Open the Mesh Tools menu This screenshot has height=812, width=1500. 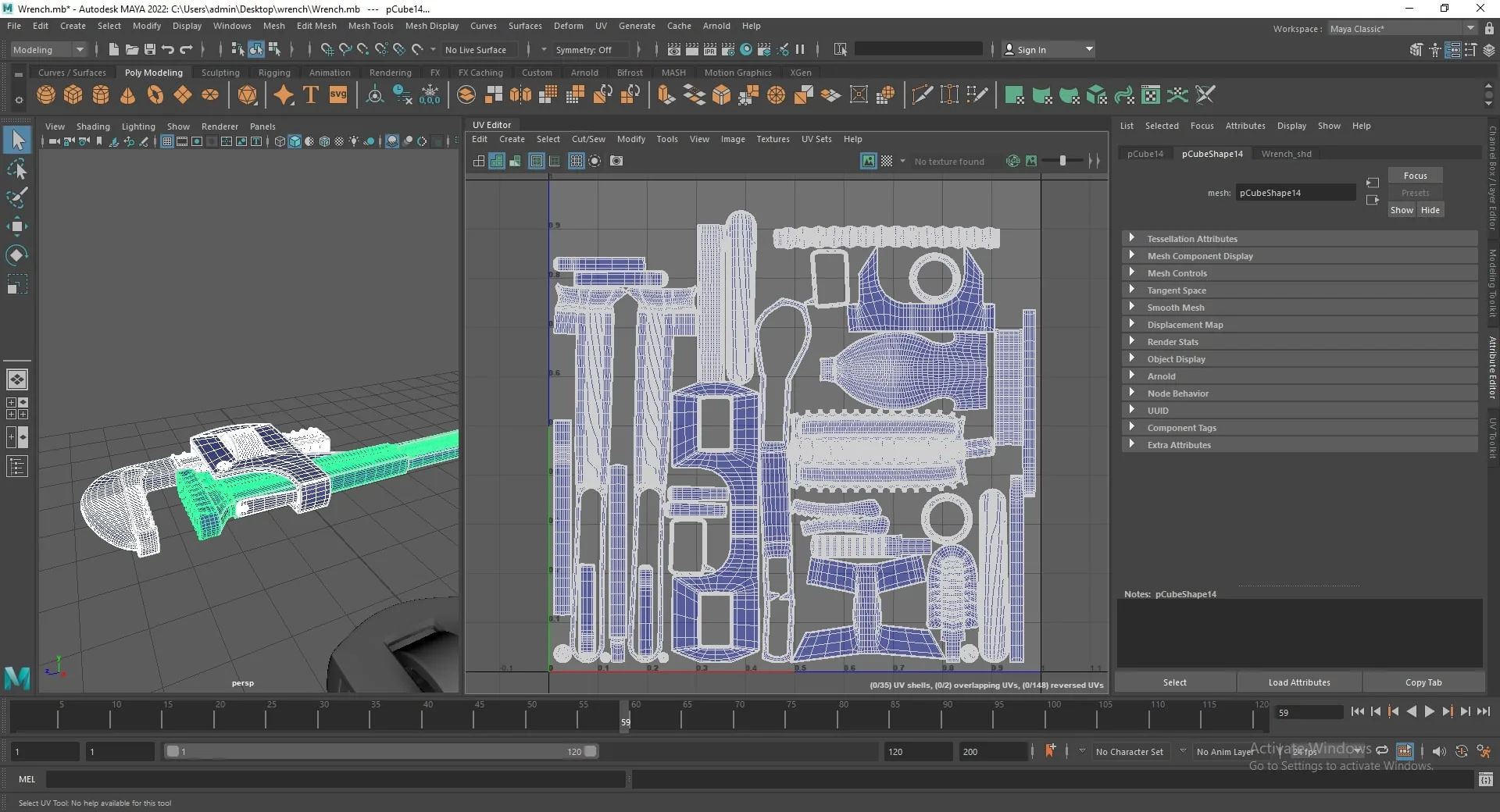tap(370, 26)
